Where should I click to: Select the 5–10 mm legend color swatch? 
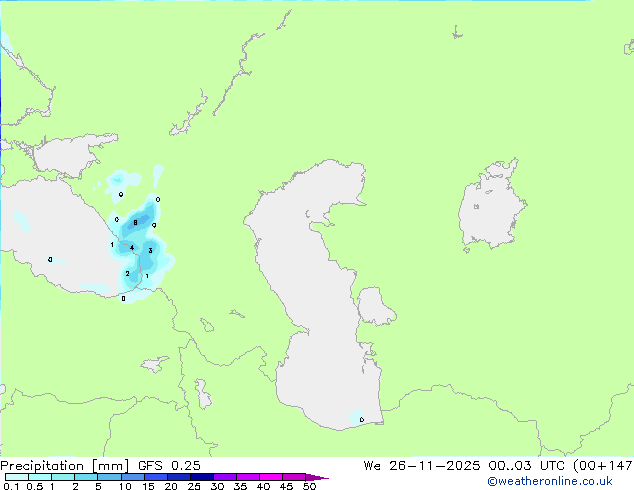pos(109,477)
